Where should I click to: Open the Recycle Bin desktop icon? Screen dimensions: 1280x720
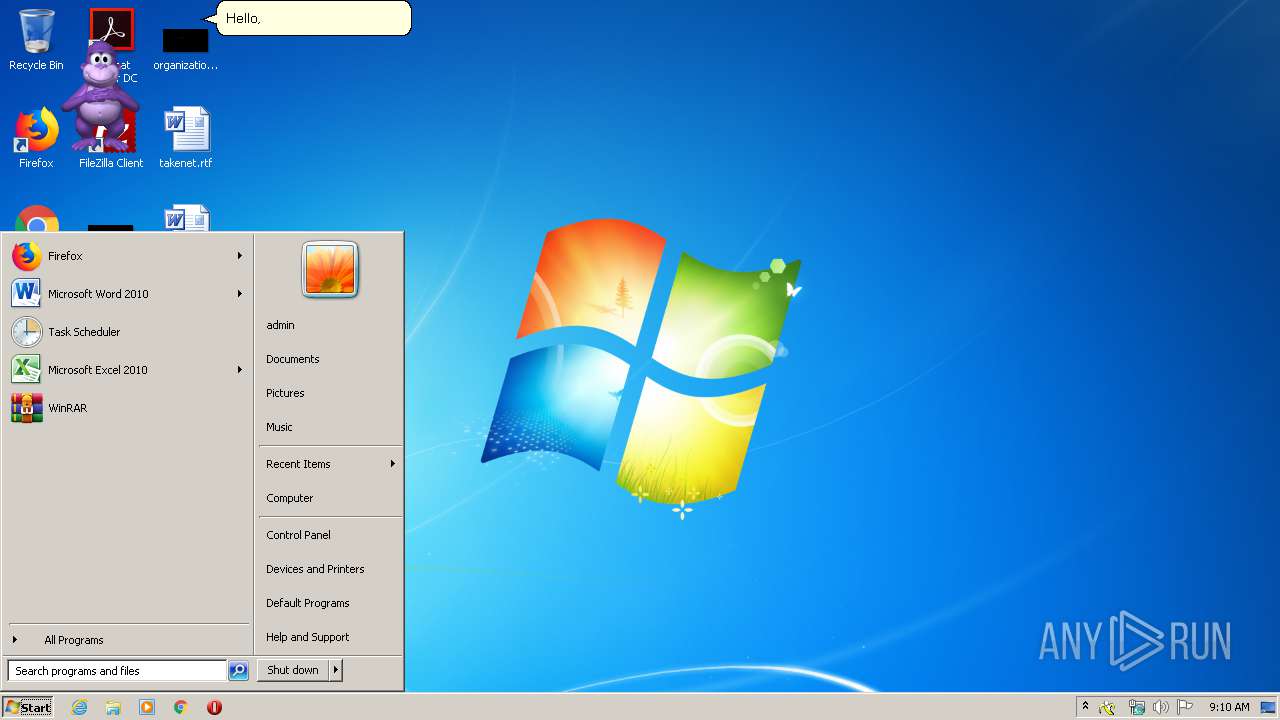tap(36, 40)
